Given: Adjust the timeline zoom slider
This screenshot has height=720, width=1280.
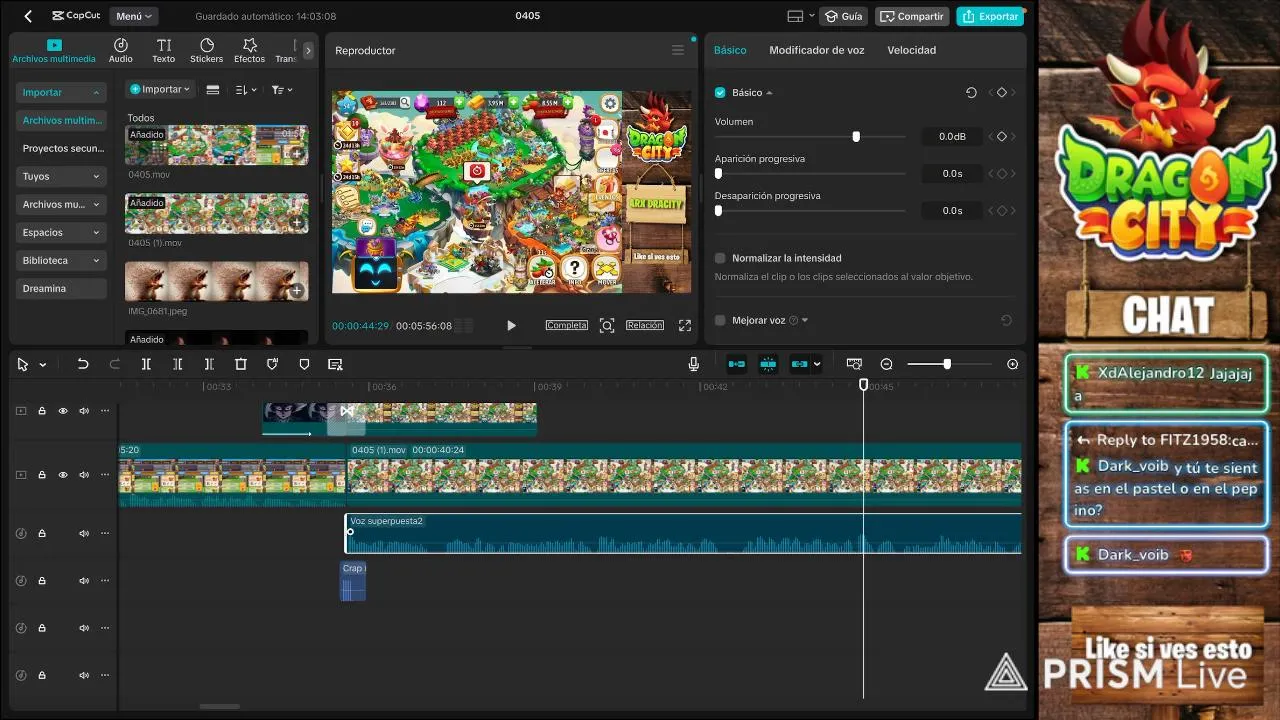Looking at the screenshot, I should (x=947, y=364).
